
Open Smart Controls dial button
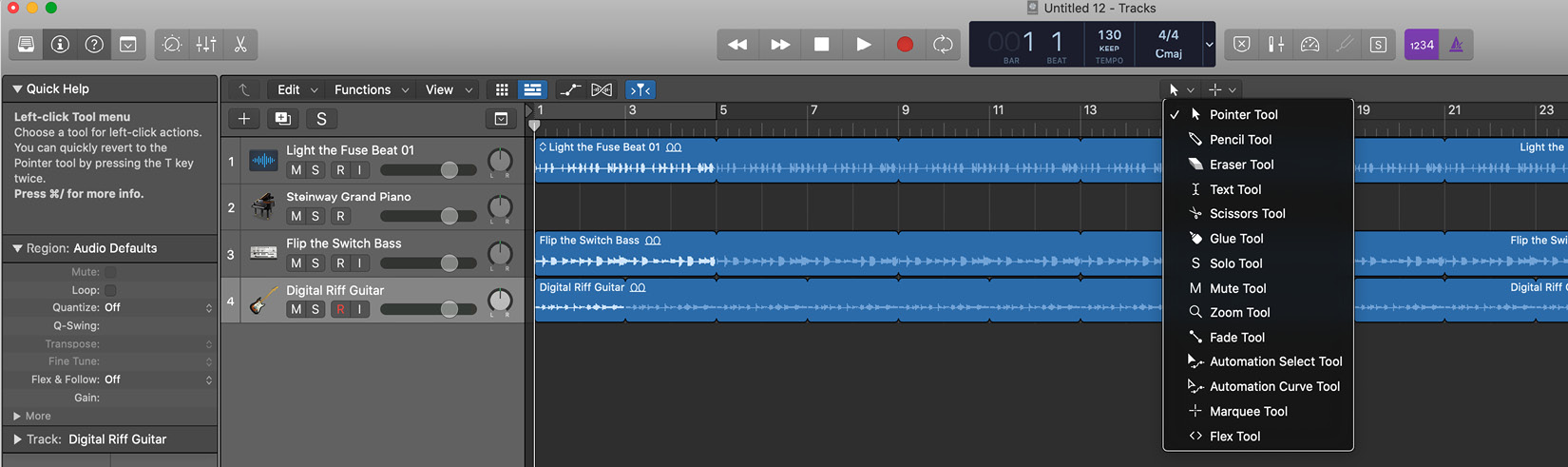pos(172,45)
